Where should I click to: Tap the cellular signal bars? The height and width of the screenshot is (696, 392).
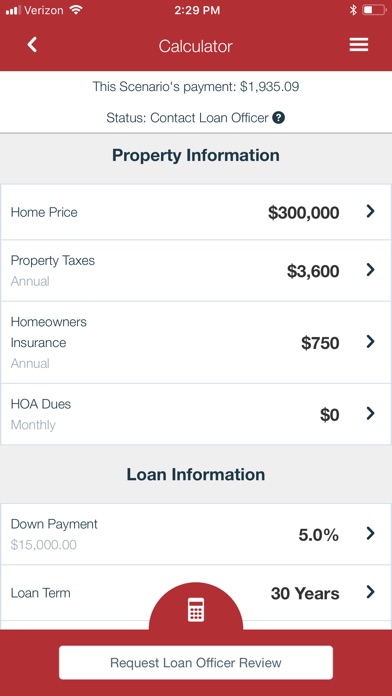pos(13,11)
